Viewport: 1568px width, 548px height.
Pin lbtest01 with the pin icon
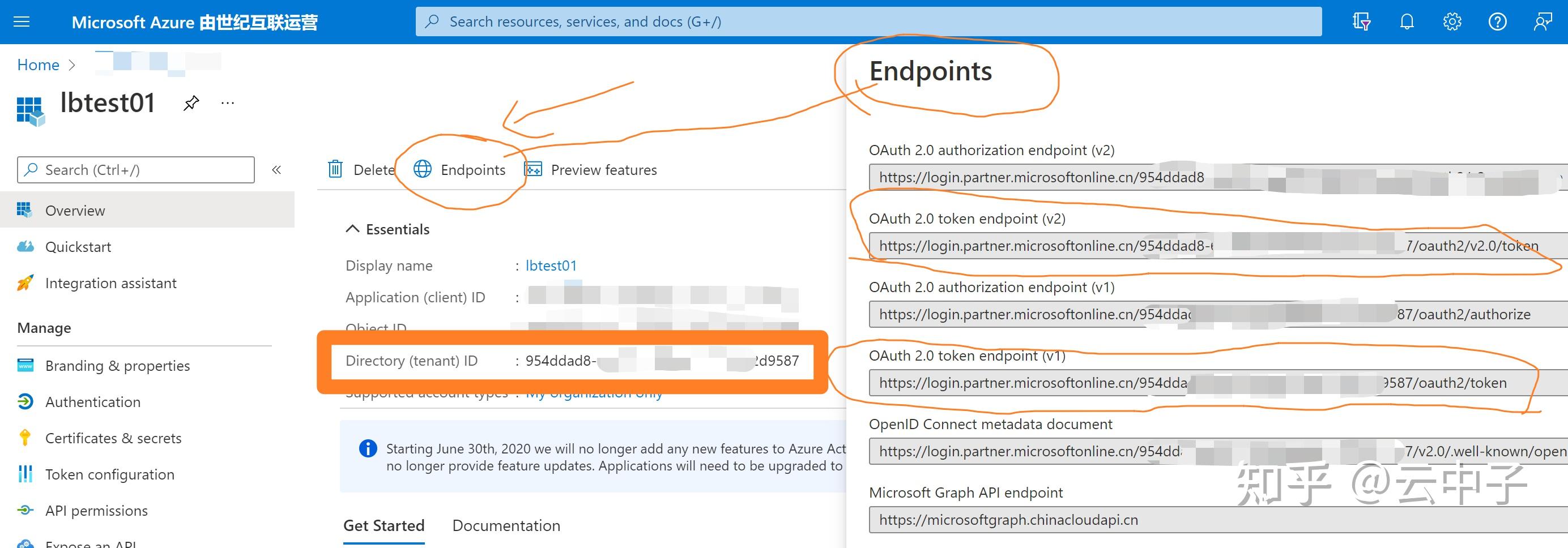191,103
